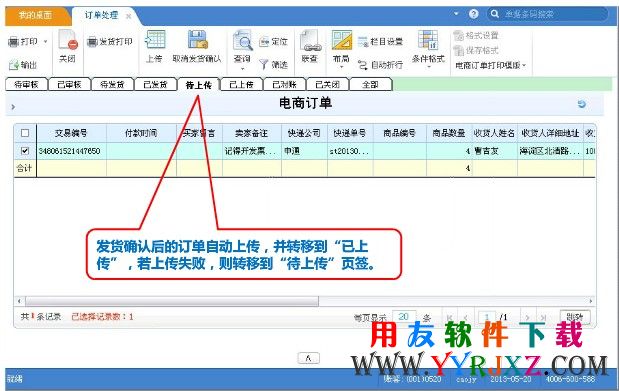Click the 收货人详细地址 column header
The image size is (619, 391).
tap(550, 133)
